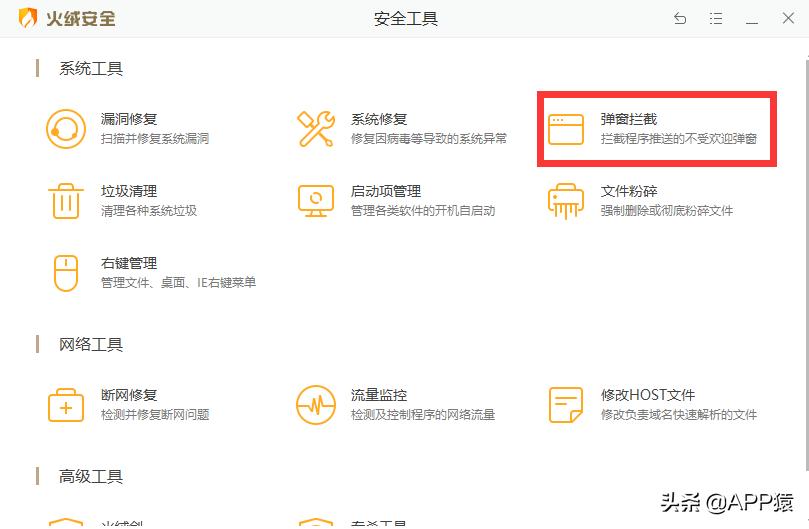
Task: Select the 流量监控 title text
Action: click(379, 395)
